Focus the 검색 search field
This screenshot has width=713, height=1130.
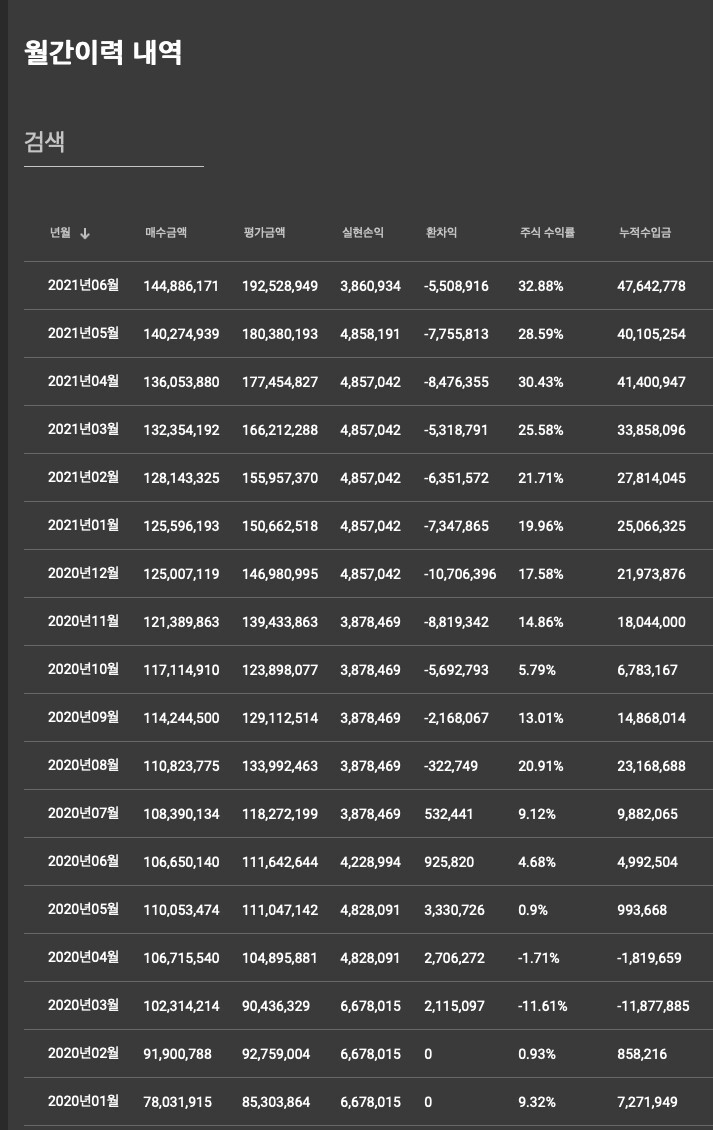[114, 143]
